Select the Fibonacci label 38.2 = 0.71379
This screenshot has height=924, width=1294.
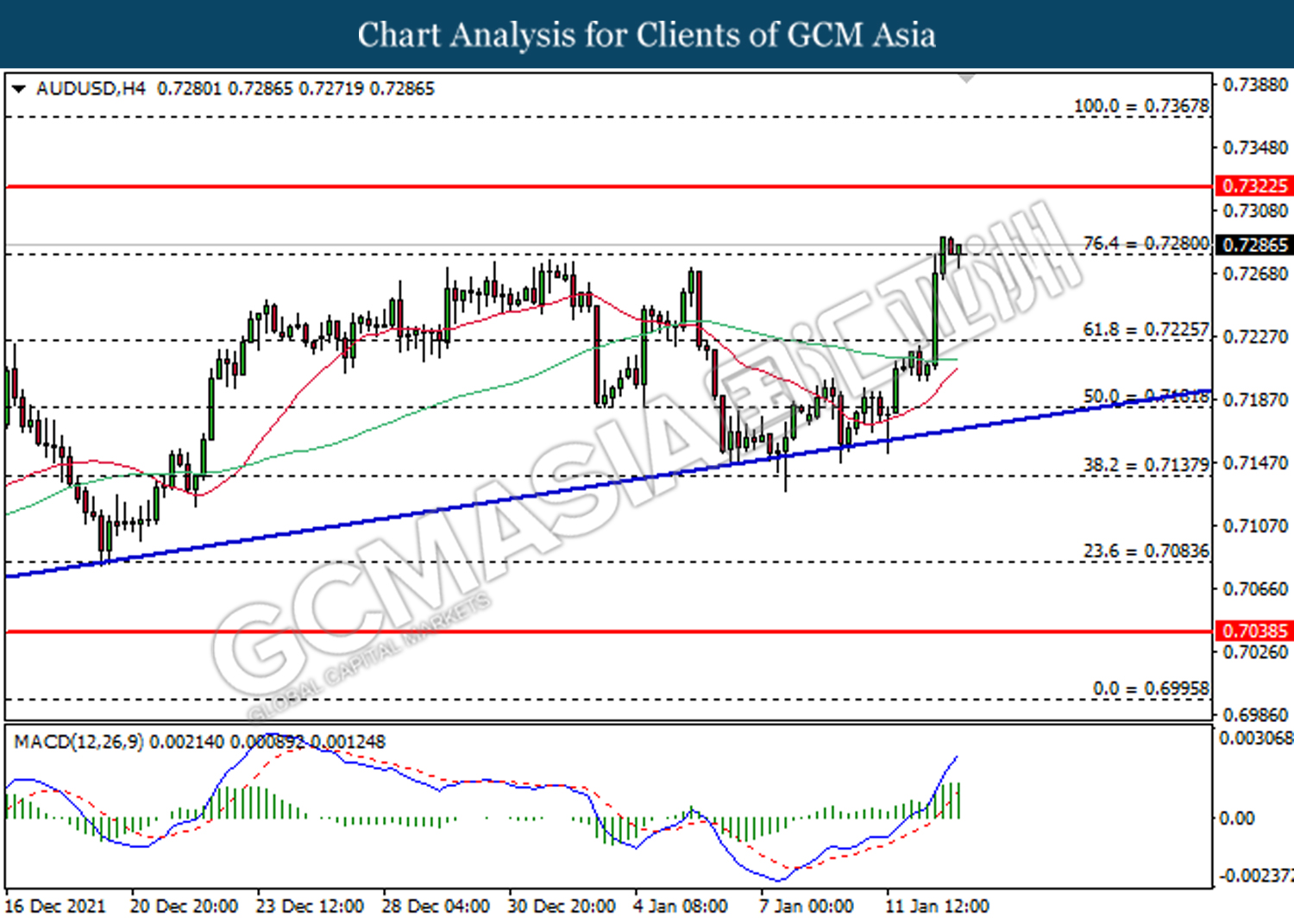pos(1146,465)
